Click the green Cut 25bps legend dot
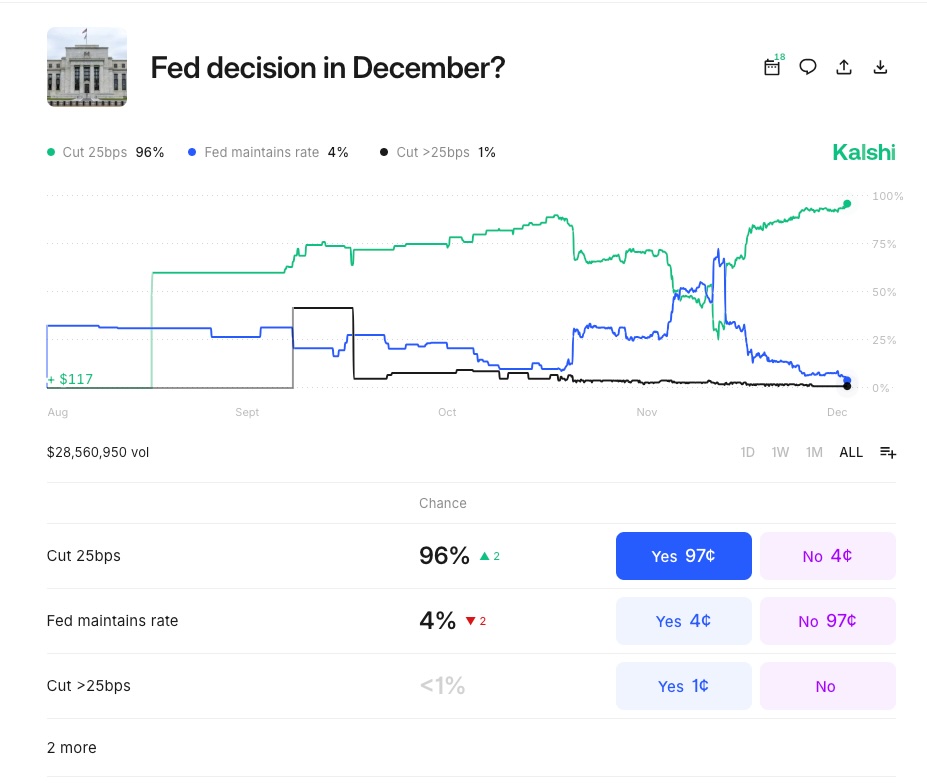927x783 pixels. [51, 152]
